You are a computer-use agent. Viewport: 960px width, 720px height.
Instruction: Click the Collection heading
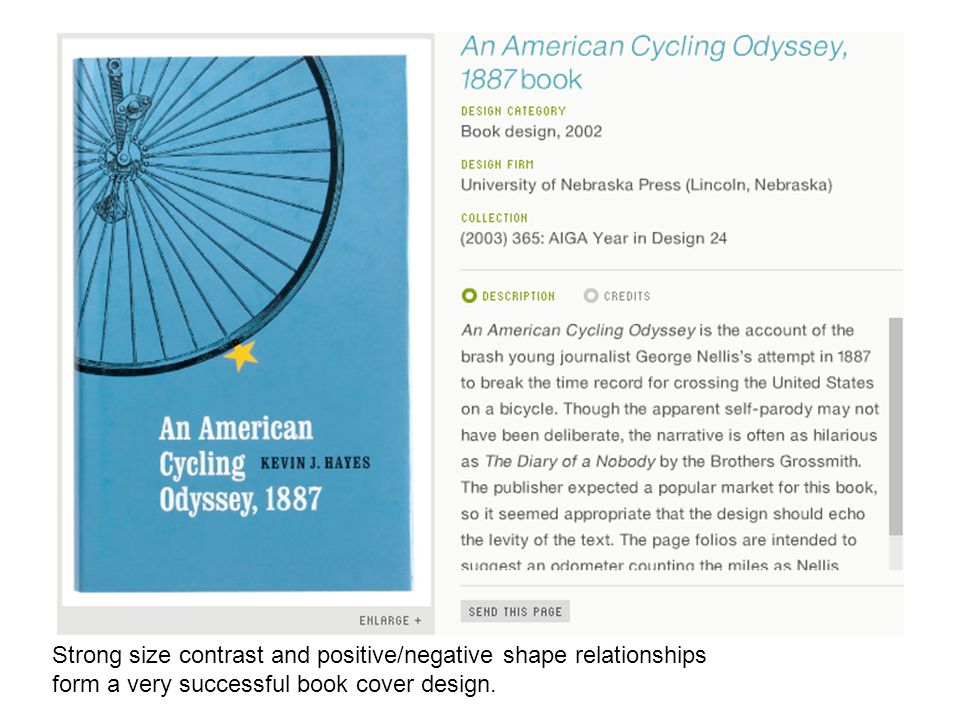[494, 217]
